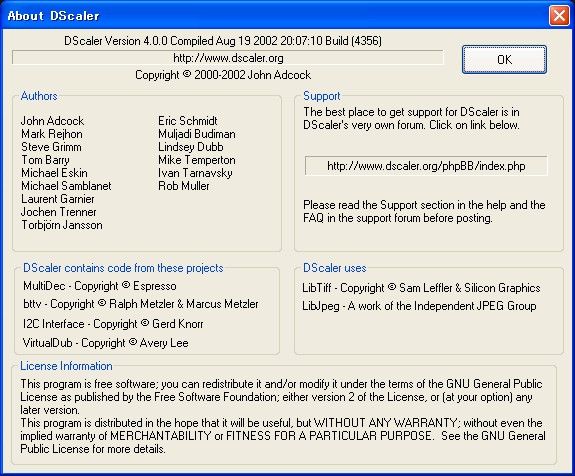The height and width of the screenshot is (476, 575).
Task: Click author name Eric Schmidt
Action: 188,121
